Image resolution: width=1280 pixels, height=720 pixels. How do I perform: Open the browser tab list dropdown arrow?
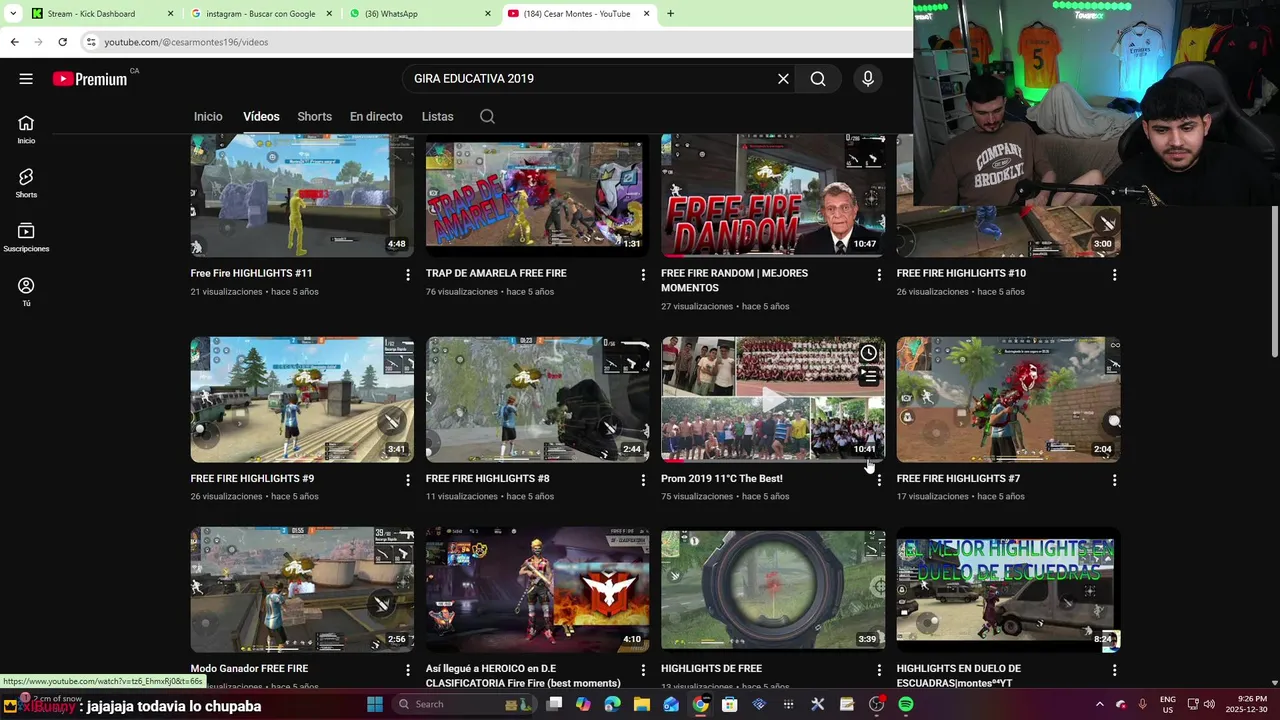(x=12, y=14)
